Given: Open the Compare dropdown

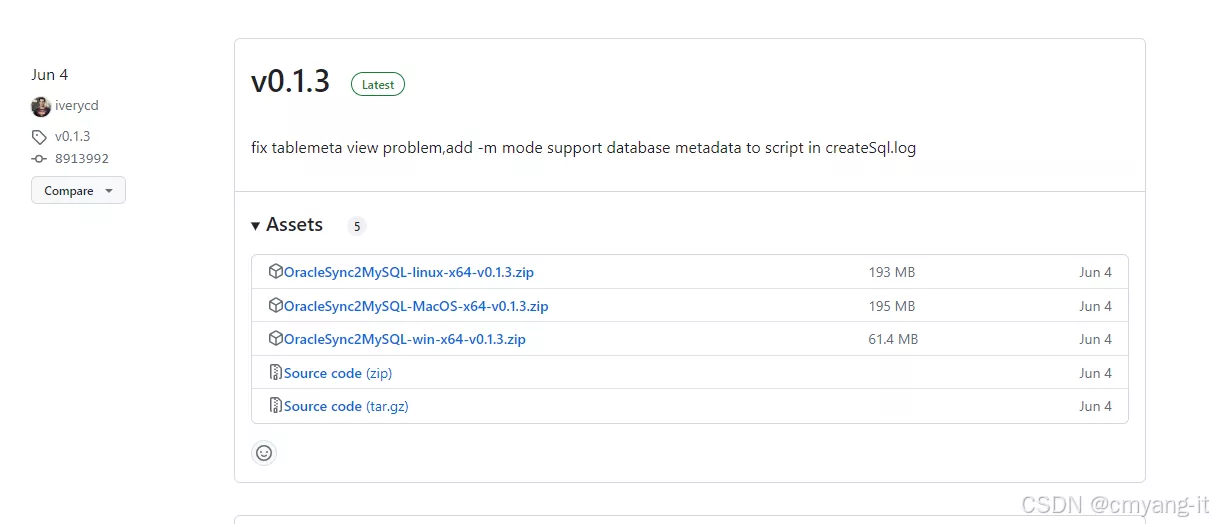Looking at the screenshot, I should 78,191.
